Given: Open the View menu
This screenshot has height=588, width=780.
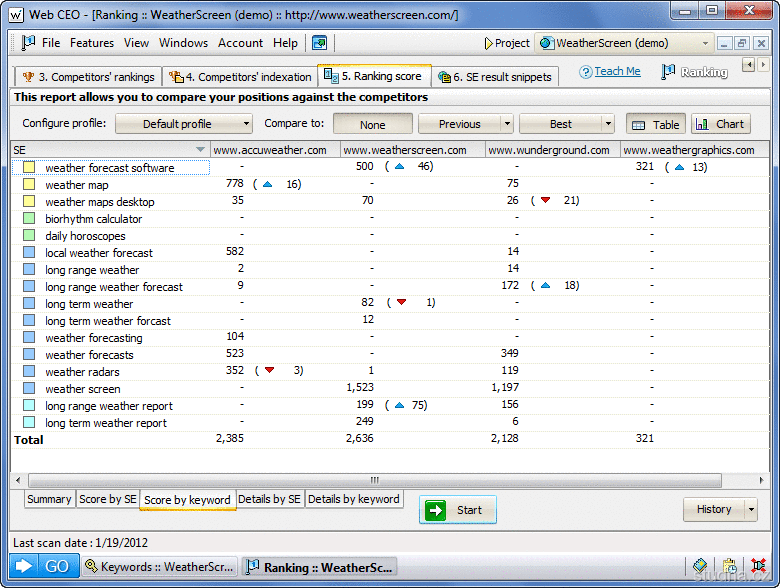Looking at the screenshot, I should pos(136,43).
